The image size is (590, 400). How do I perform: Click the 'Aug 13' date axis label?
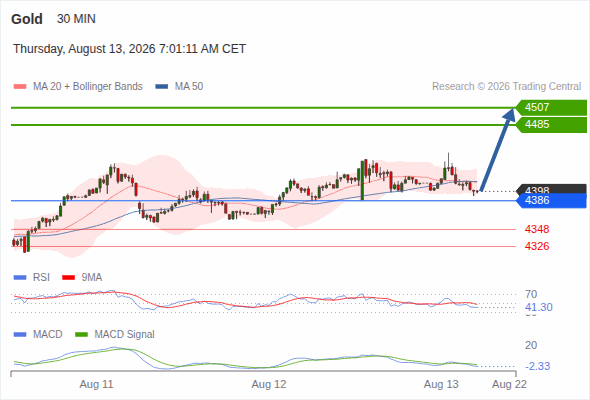click(441, 385)
